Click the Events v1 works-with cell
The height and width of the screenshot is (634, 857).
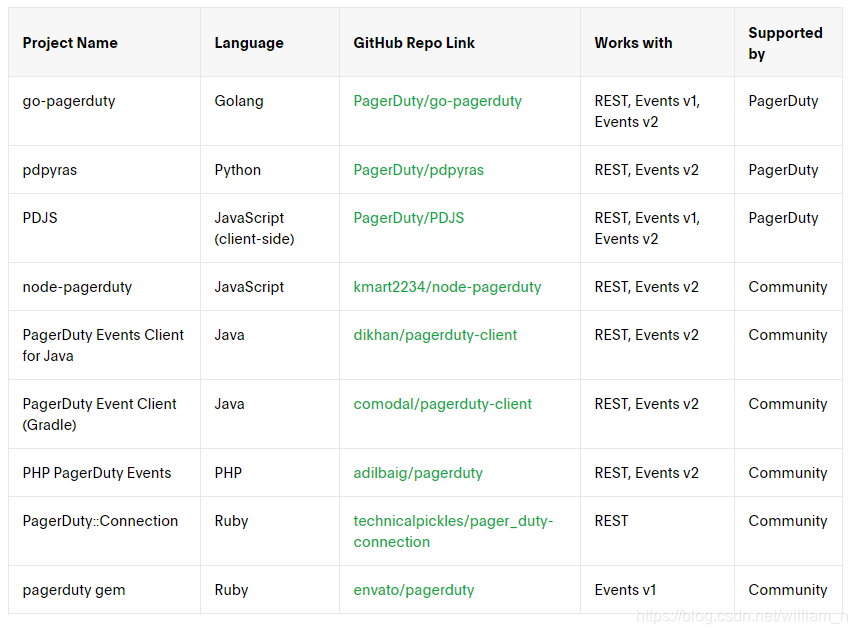tap(658, 590)
